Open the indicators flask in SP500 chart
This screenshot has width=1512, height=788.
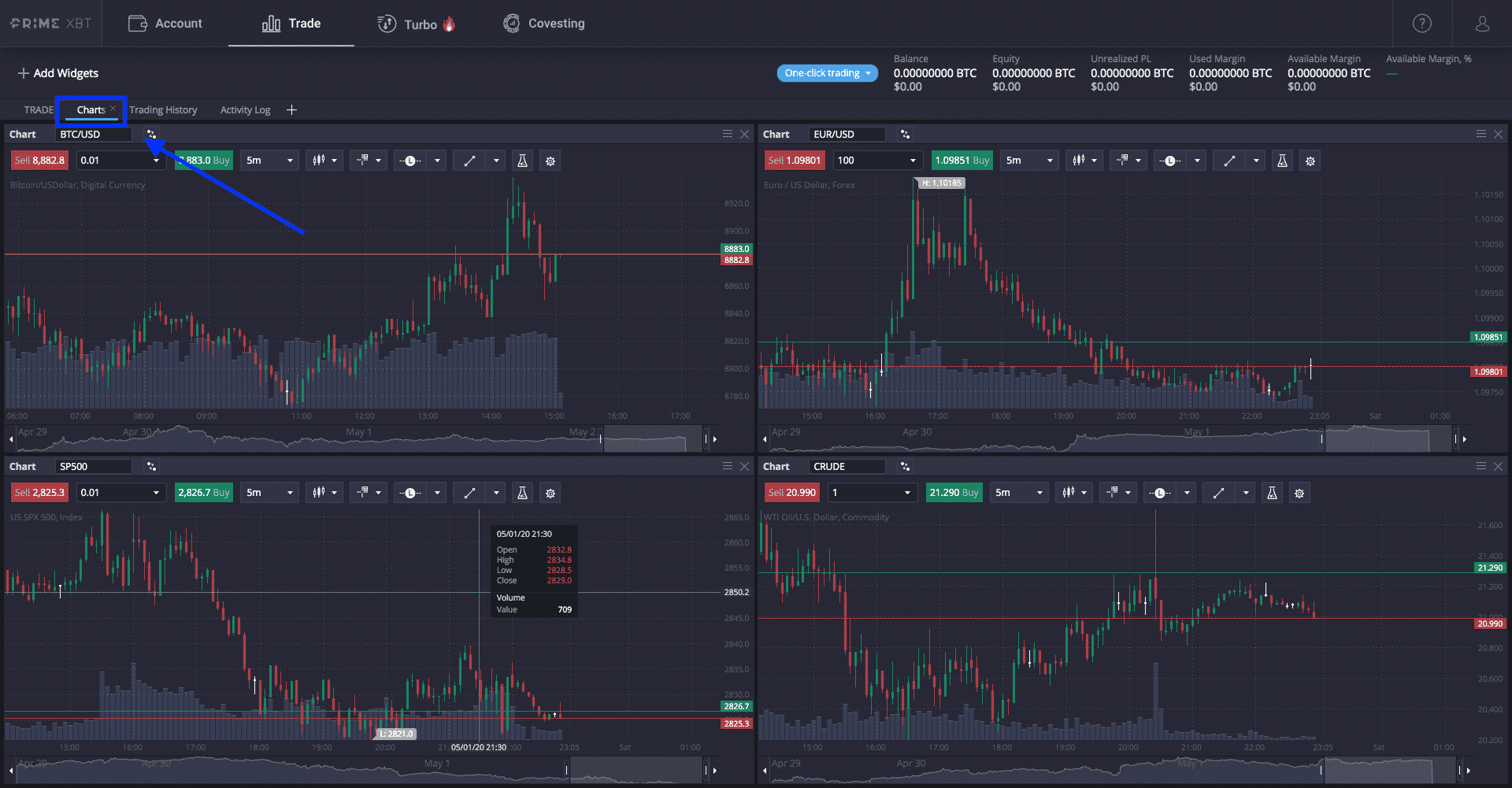(522, 493)
